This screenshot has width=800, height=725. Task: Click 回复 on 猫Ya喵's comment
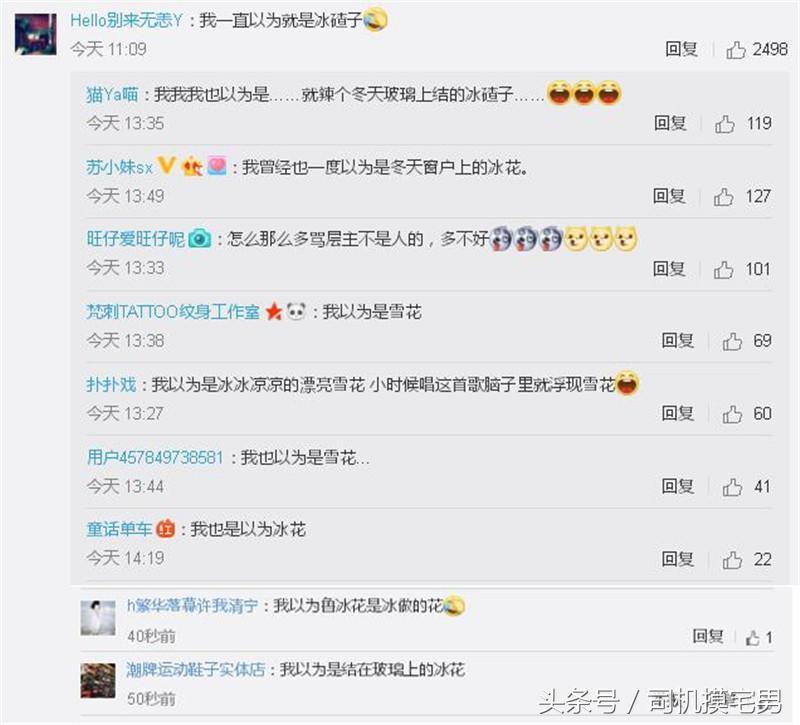click(670, 123)
